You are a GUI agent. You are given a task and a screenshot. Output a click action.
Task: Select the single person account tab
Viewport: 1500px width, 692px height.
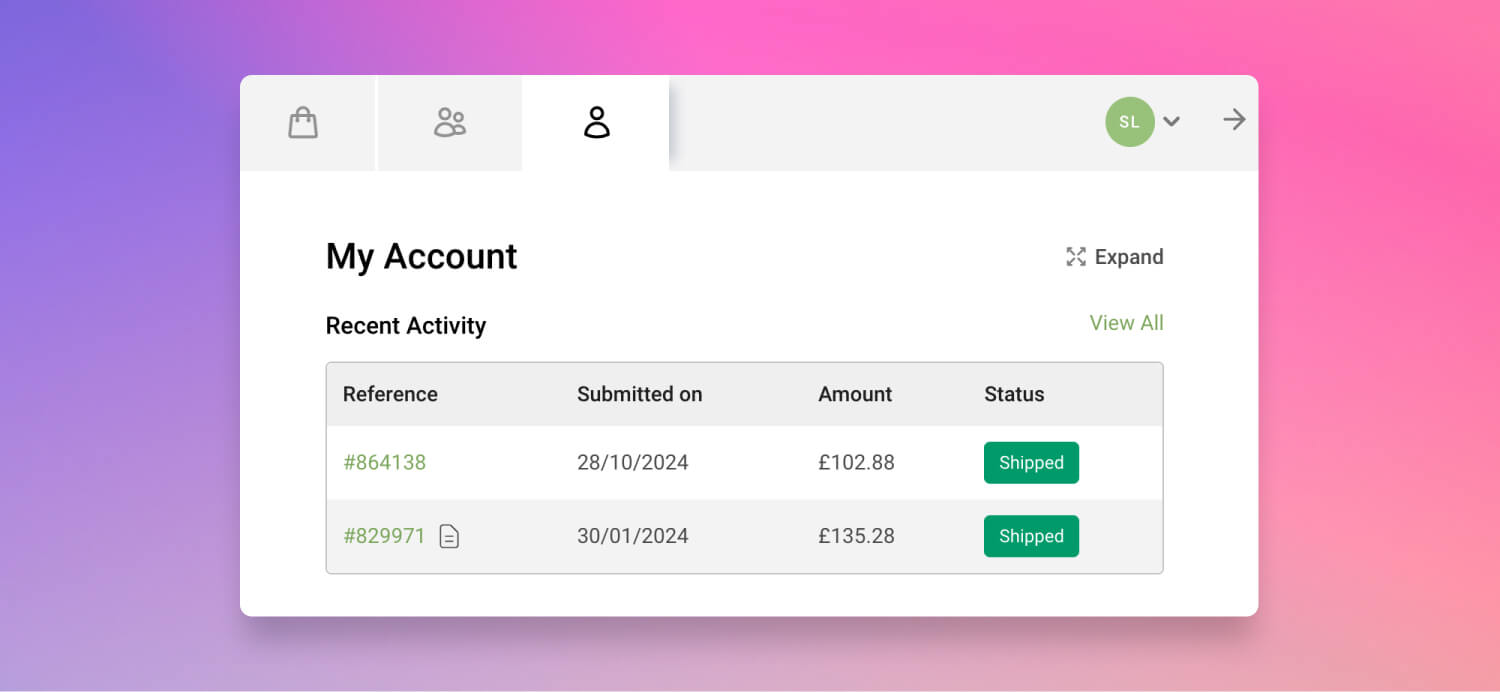click(596, 123)
